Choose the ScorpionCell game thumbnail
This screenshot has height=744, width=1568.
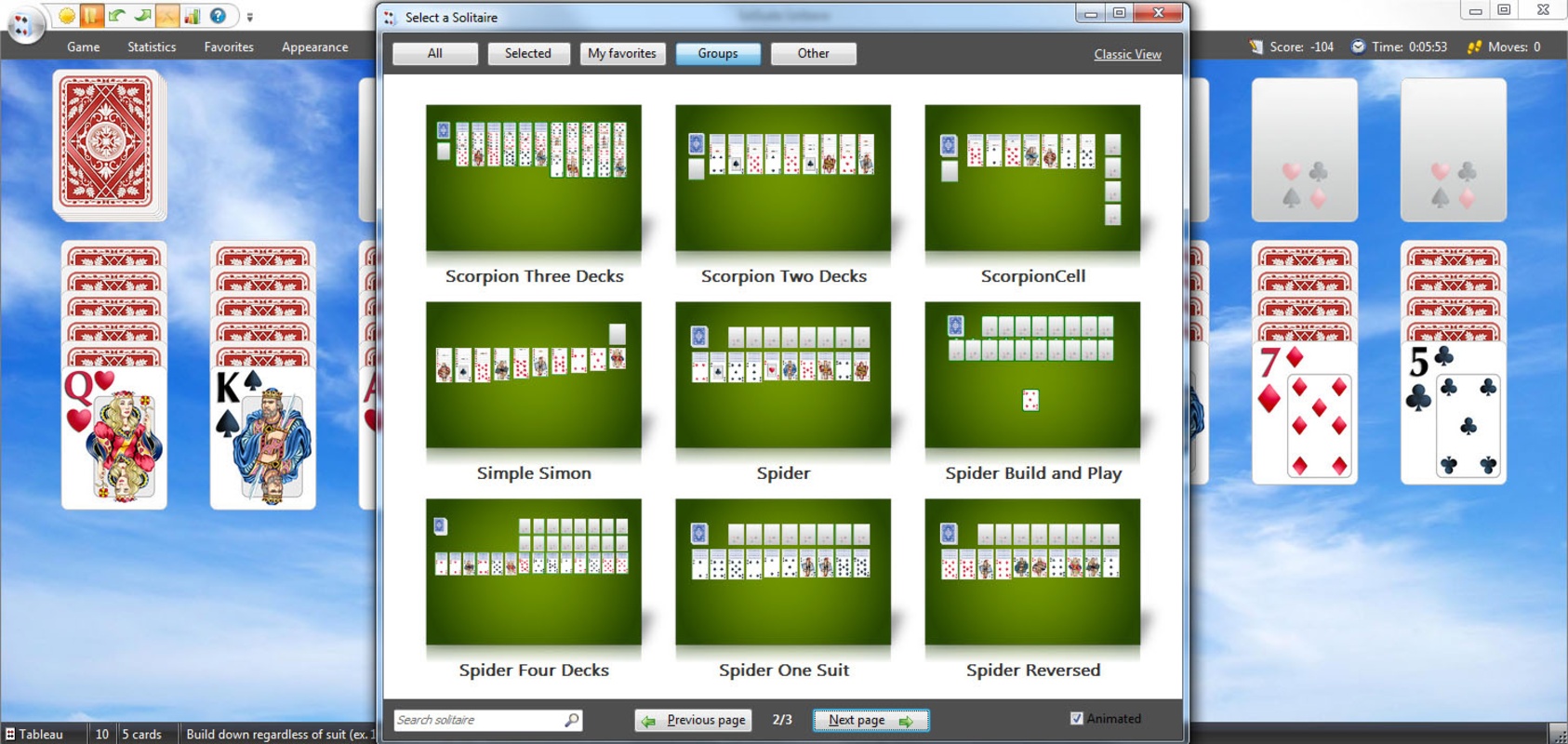tap(1032, 178)
